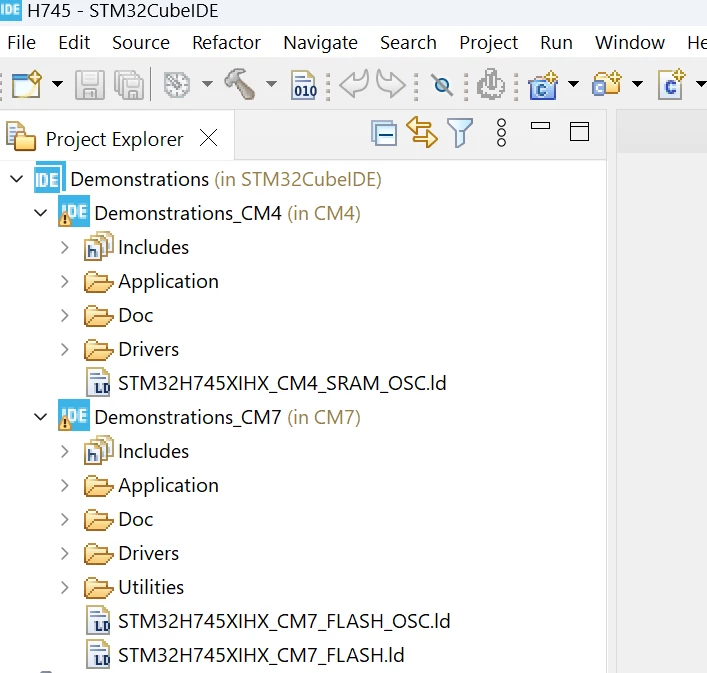Expand Application folder under Demonstrations_CM4

tap(64, 281)
